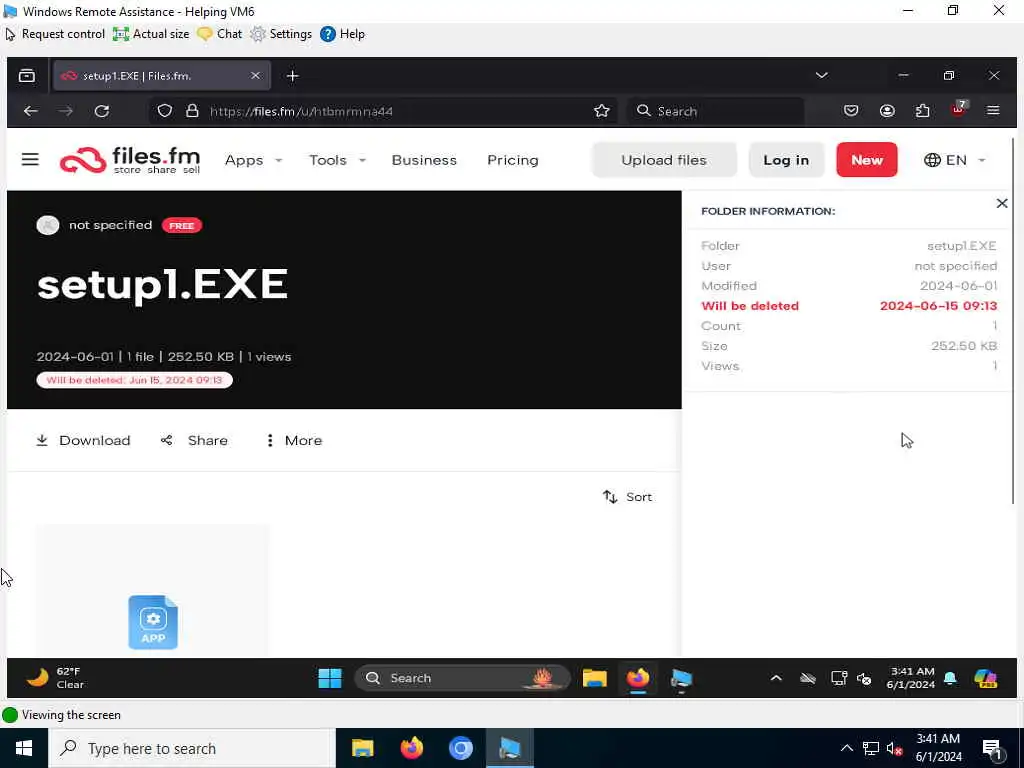Show hidden icons in remote tray
The height and width of the screenshot is (768, 1024).
click(776, 678)
